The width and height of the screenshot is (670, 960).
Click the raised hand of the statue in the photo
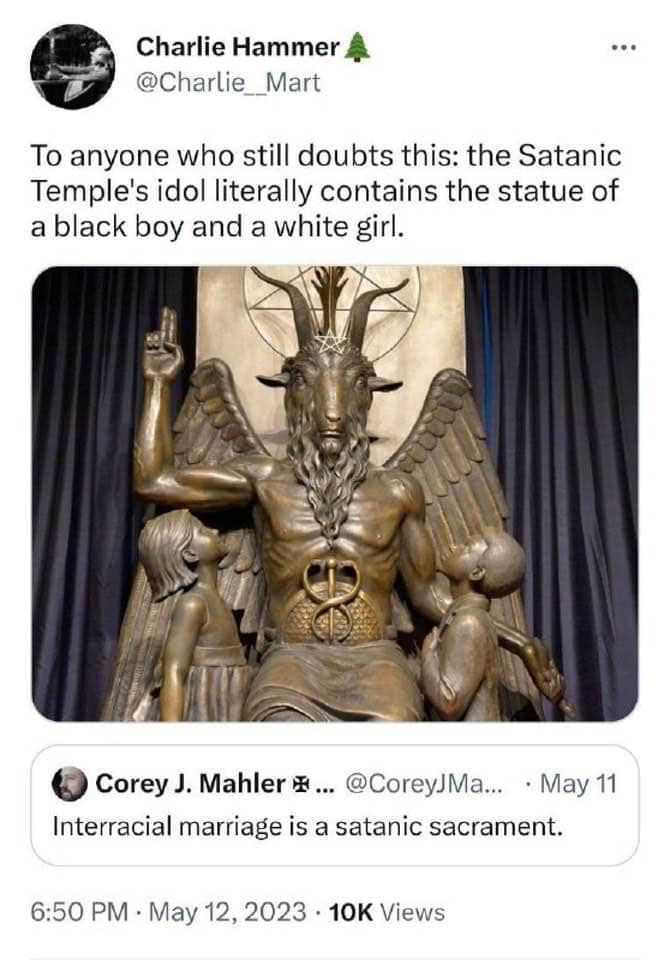click(162, 343)
